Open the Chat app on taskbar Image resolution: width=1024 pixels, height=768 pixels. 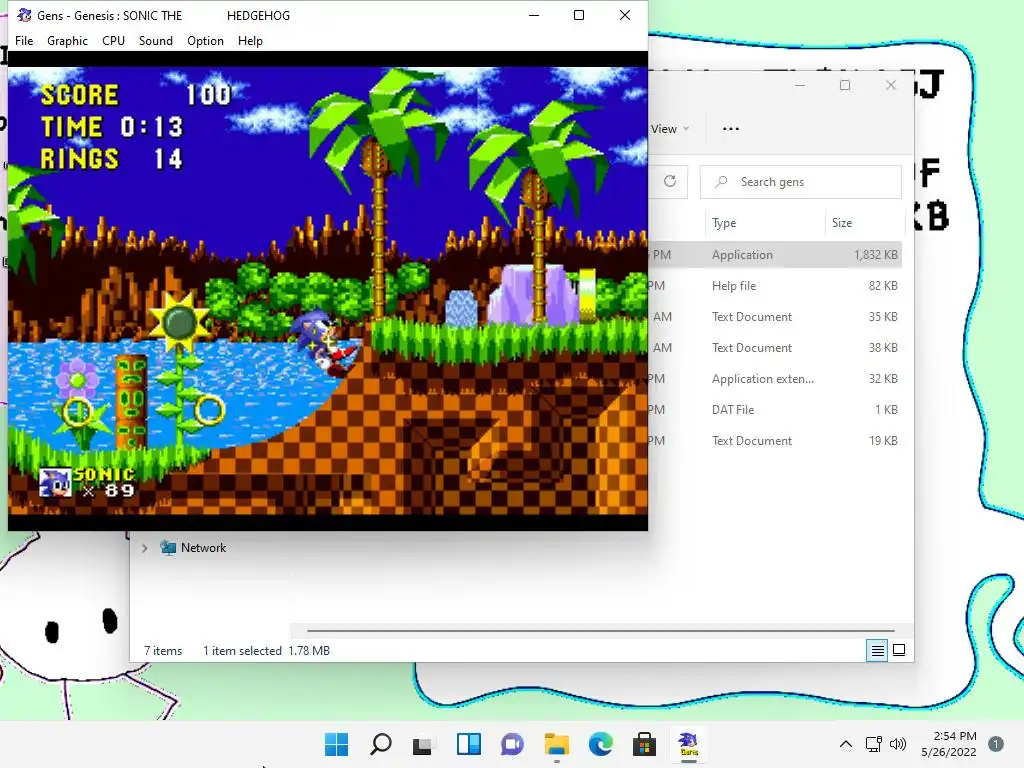[x=512, y=744]
